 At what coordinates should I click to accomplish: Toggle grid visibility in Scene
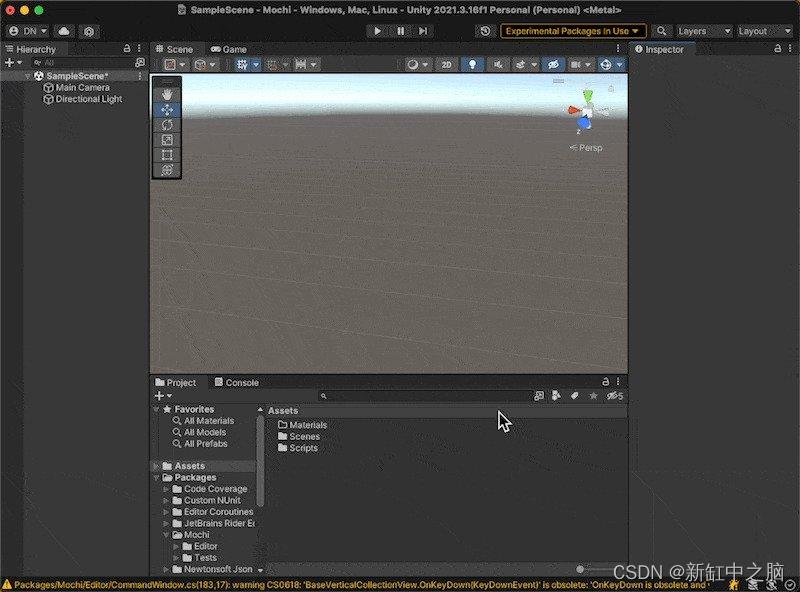point(242,65)
